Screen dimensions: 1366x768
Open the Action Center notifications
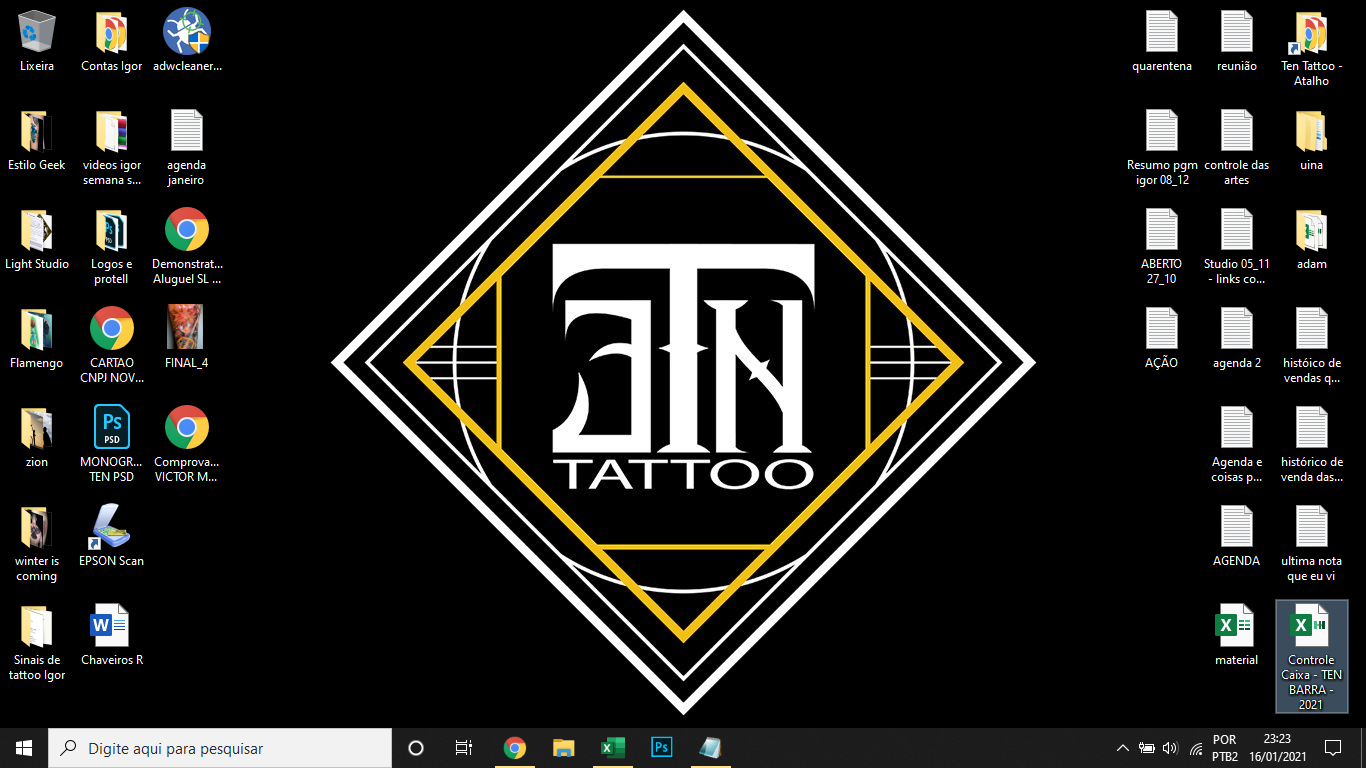pos(1334,747)
